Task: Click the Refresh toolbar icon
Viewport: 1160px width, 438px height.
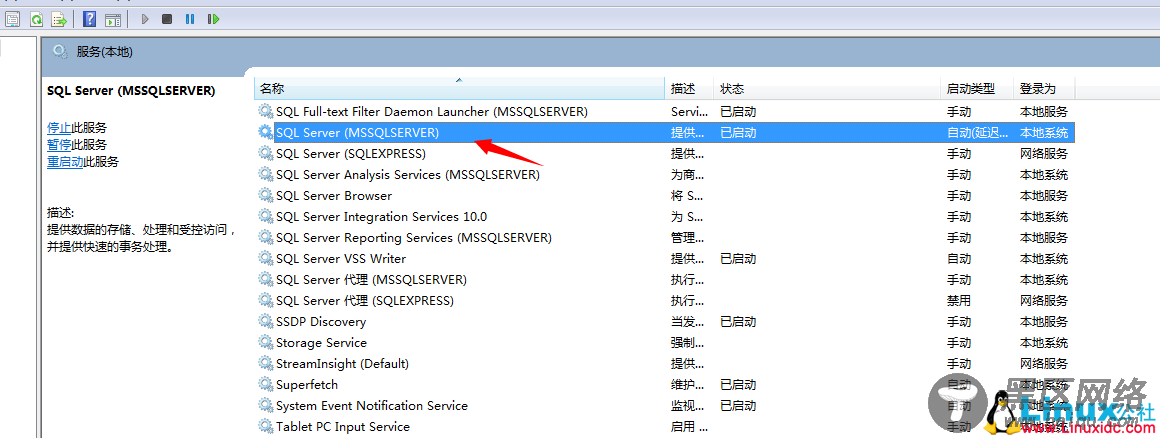Action: coord(36,19)
